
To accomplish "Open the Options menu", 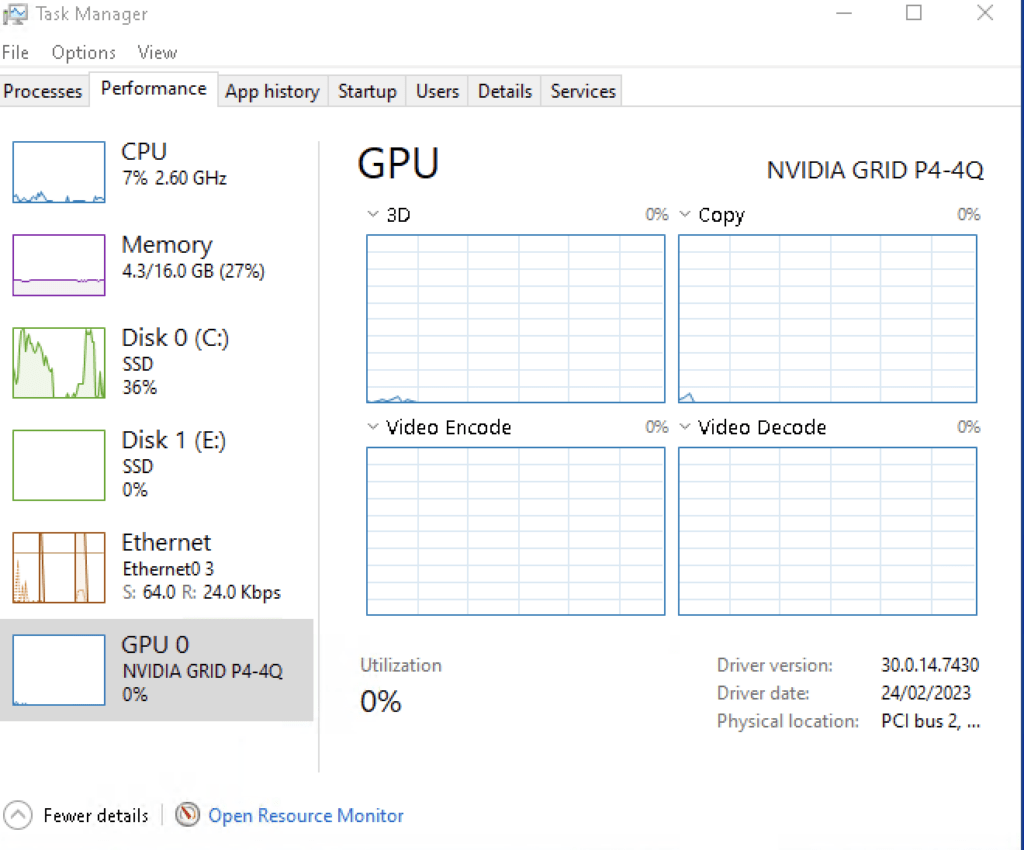I will click(84, 53).
